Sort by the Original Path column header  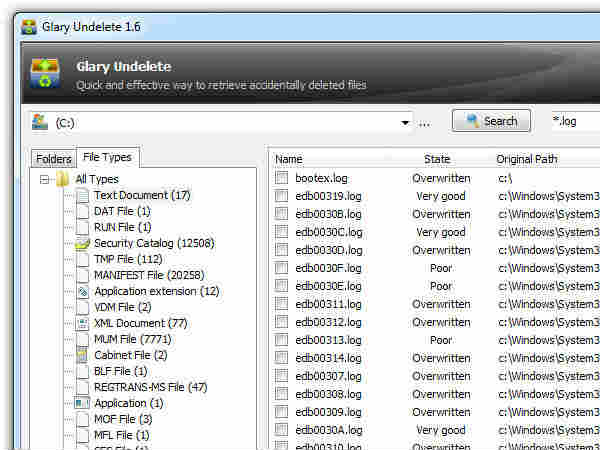pos(527,159)
